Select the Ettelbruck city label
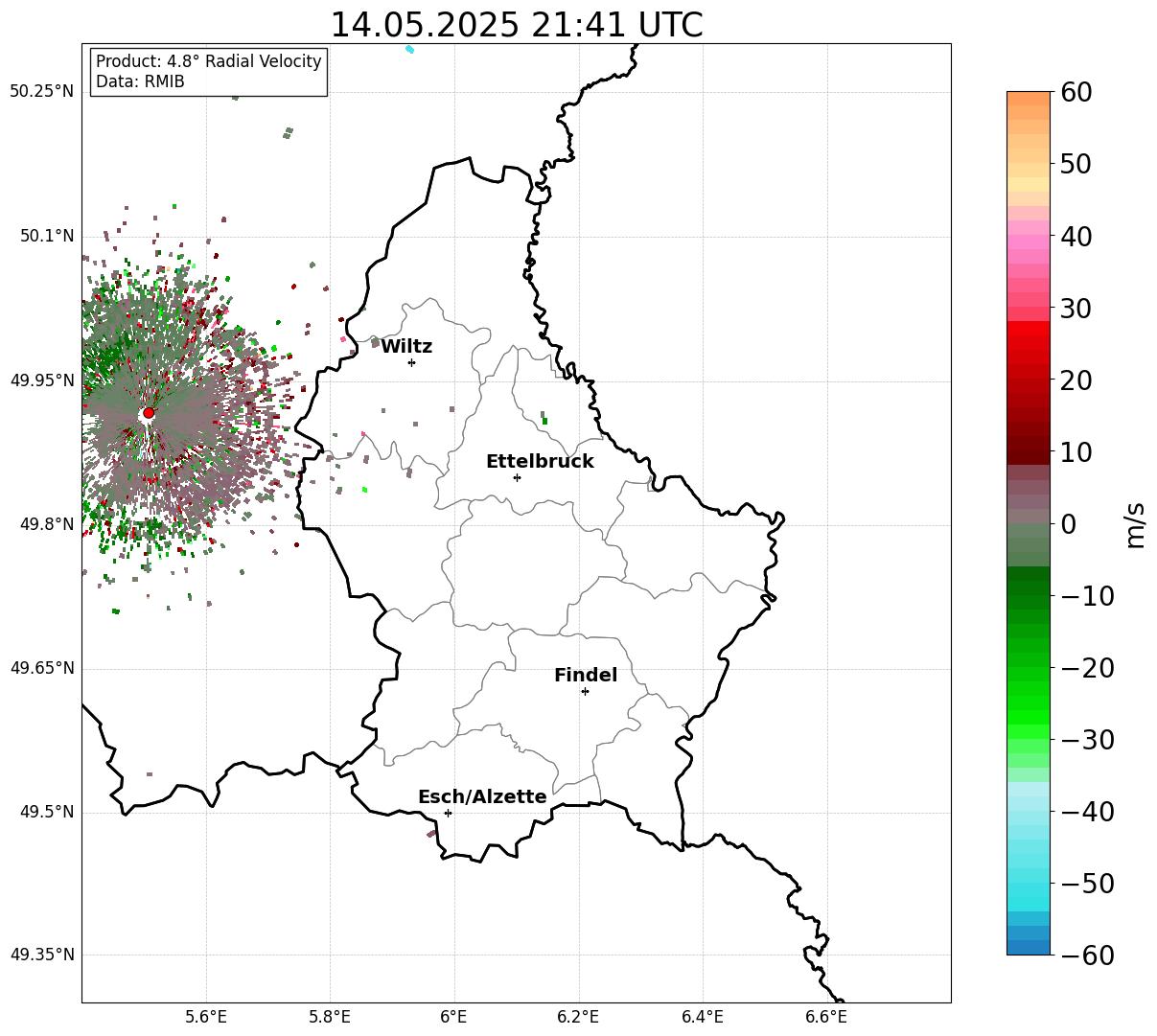 540,461
